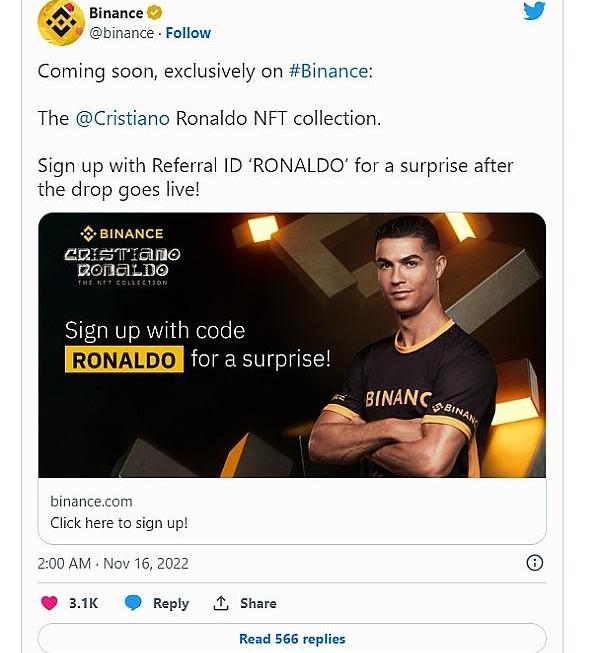Image resolution: width=600 pixels, height=653 pixels.
Task: Open the @Cristiano mention
Action: point(122,118)
